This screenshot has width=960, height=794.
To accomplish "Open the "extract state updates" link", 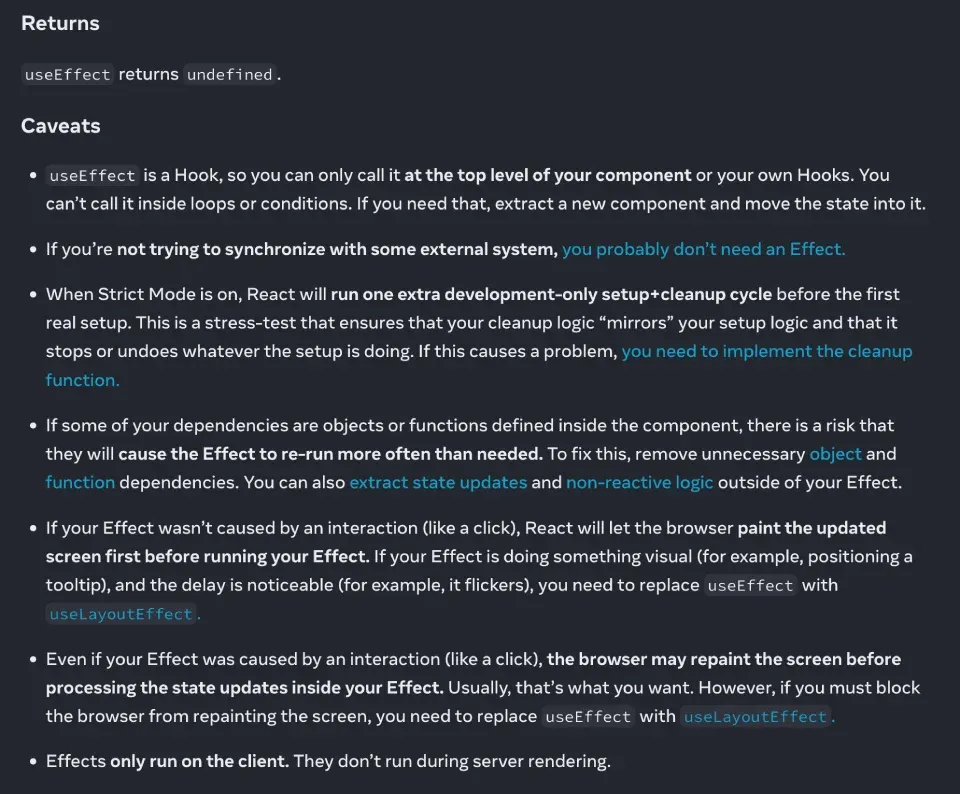I will click(438, 482).
